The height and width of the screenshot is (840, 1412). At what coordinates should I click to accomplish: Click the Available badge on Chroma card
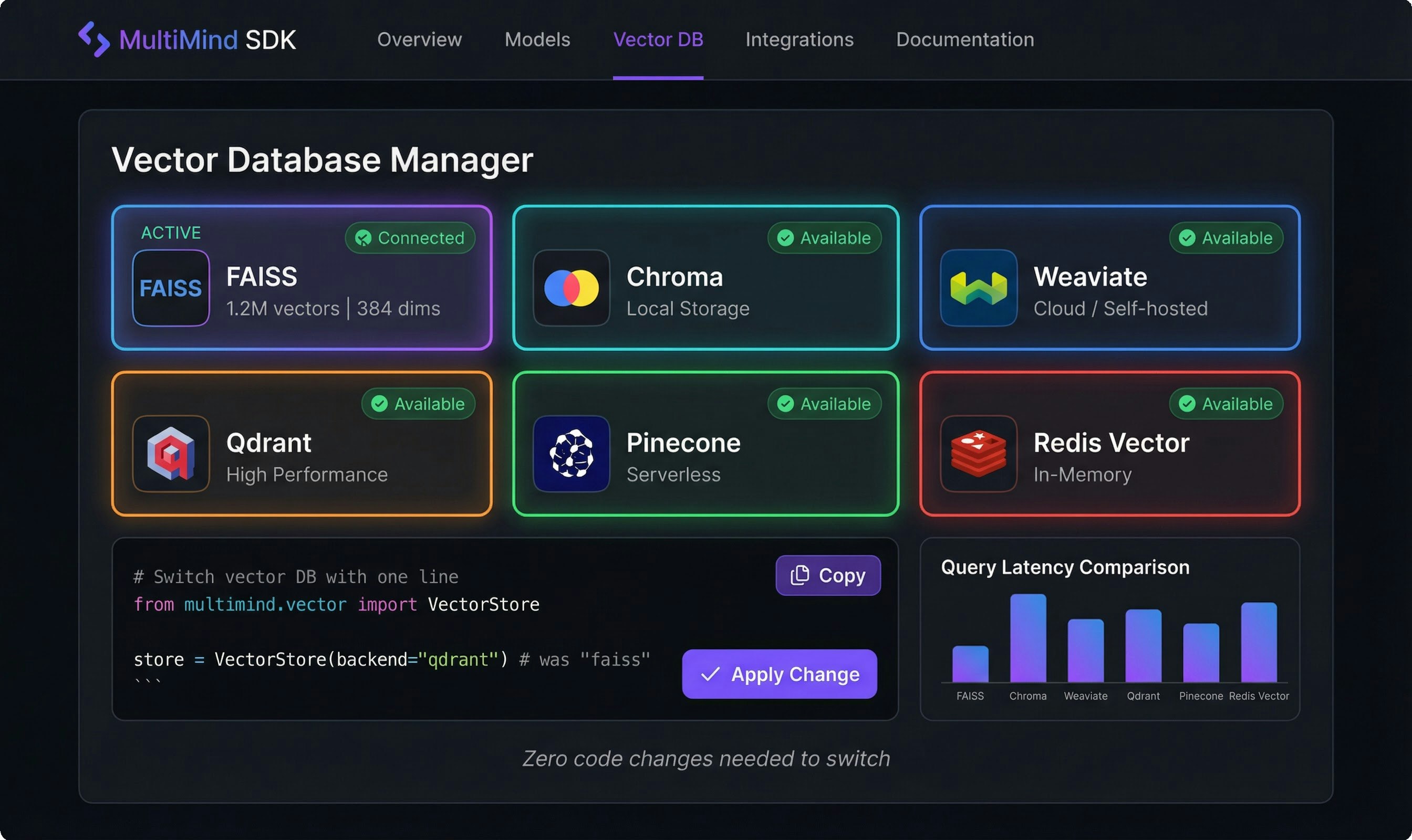click(x=824, y=238)
